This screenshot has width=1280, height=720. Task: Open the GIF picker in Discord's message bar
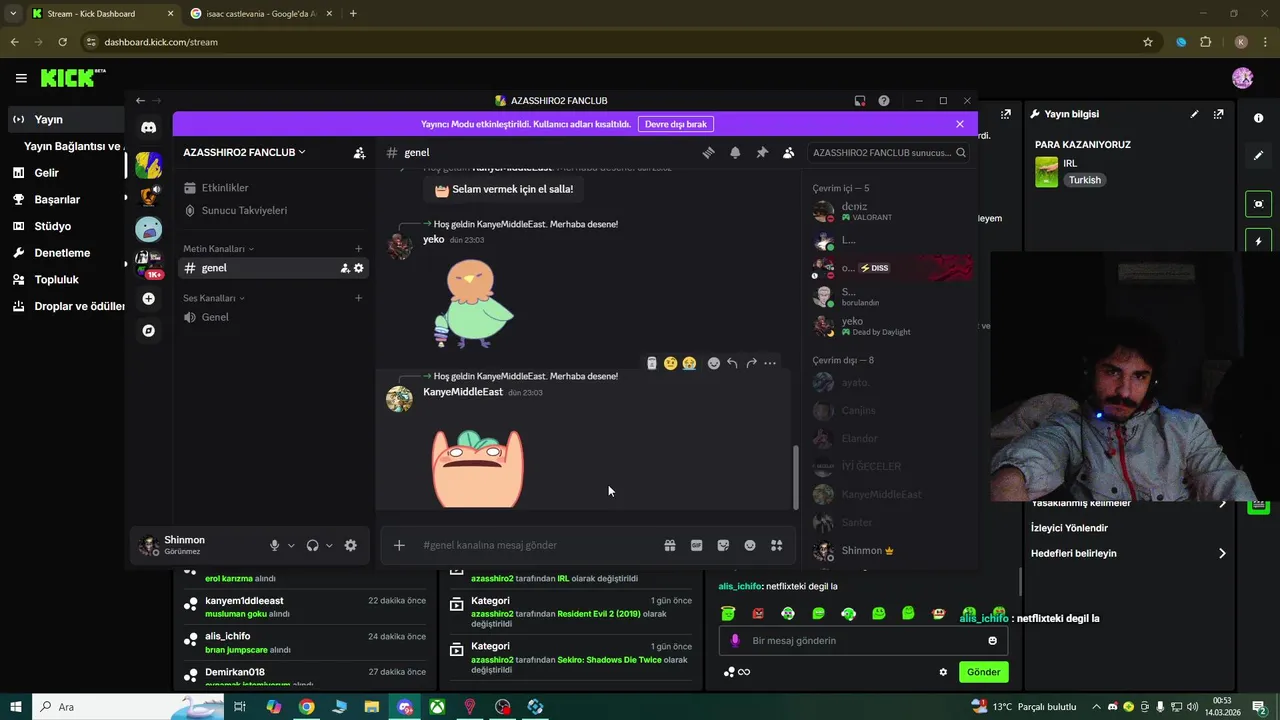(x=697, y=545)
